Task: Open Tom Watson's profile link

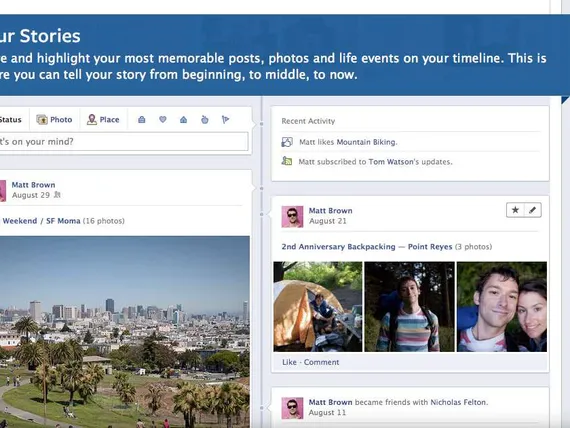Action: [391, 161]
